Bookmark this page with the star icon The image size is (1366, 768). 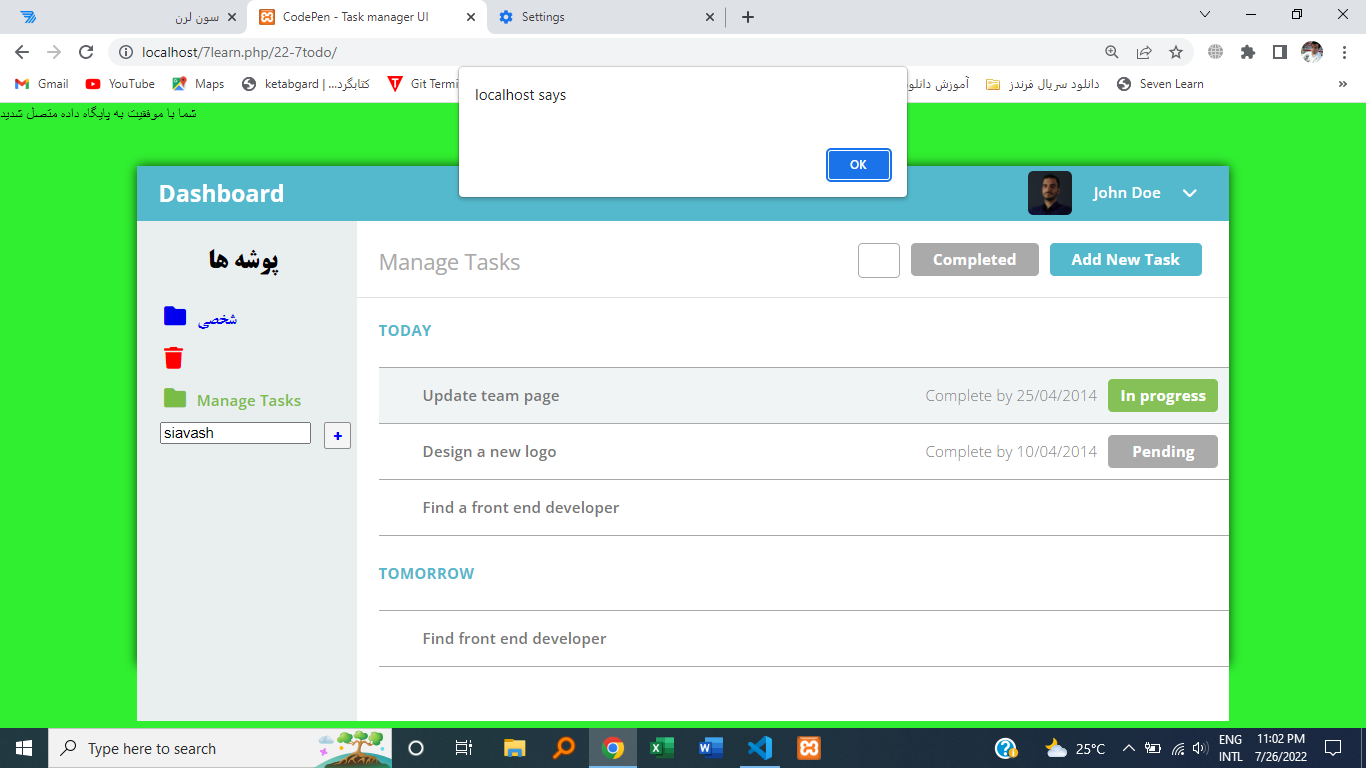point(1176,52)
